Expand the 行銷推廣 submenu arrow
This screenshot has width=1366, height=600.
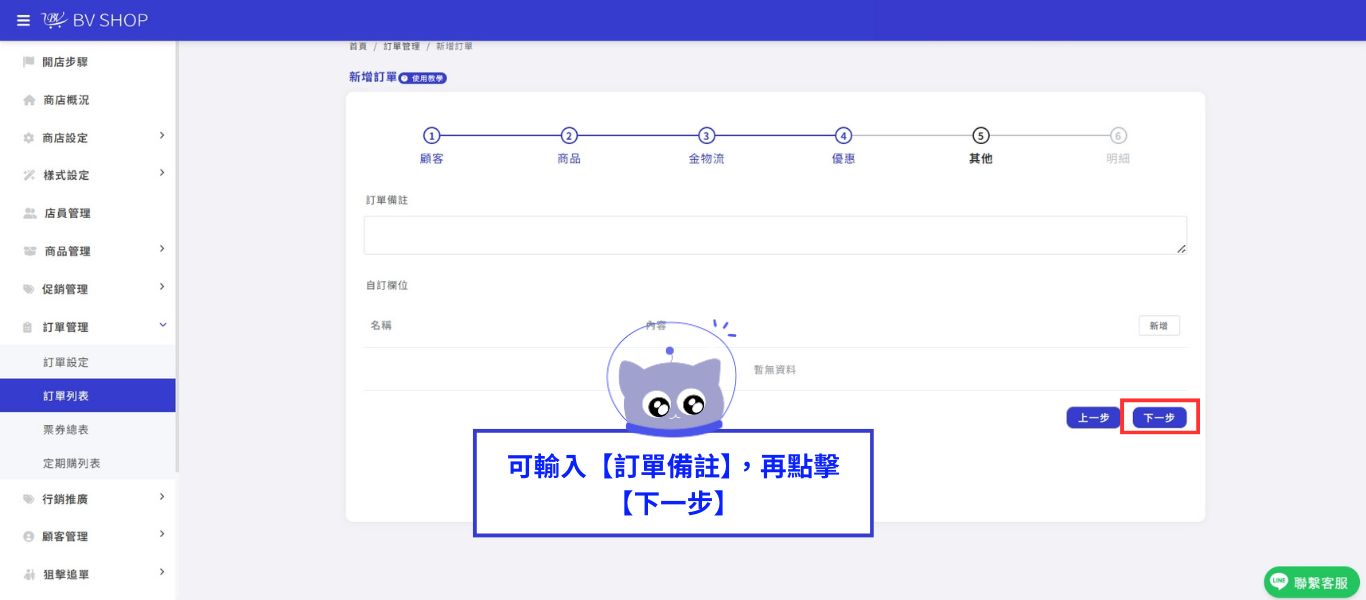click(162, 497)
